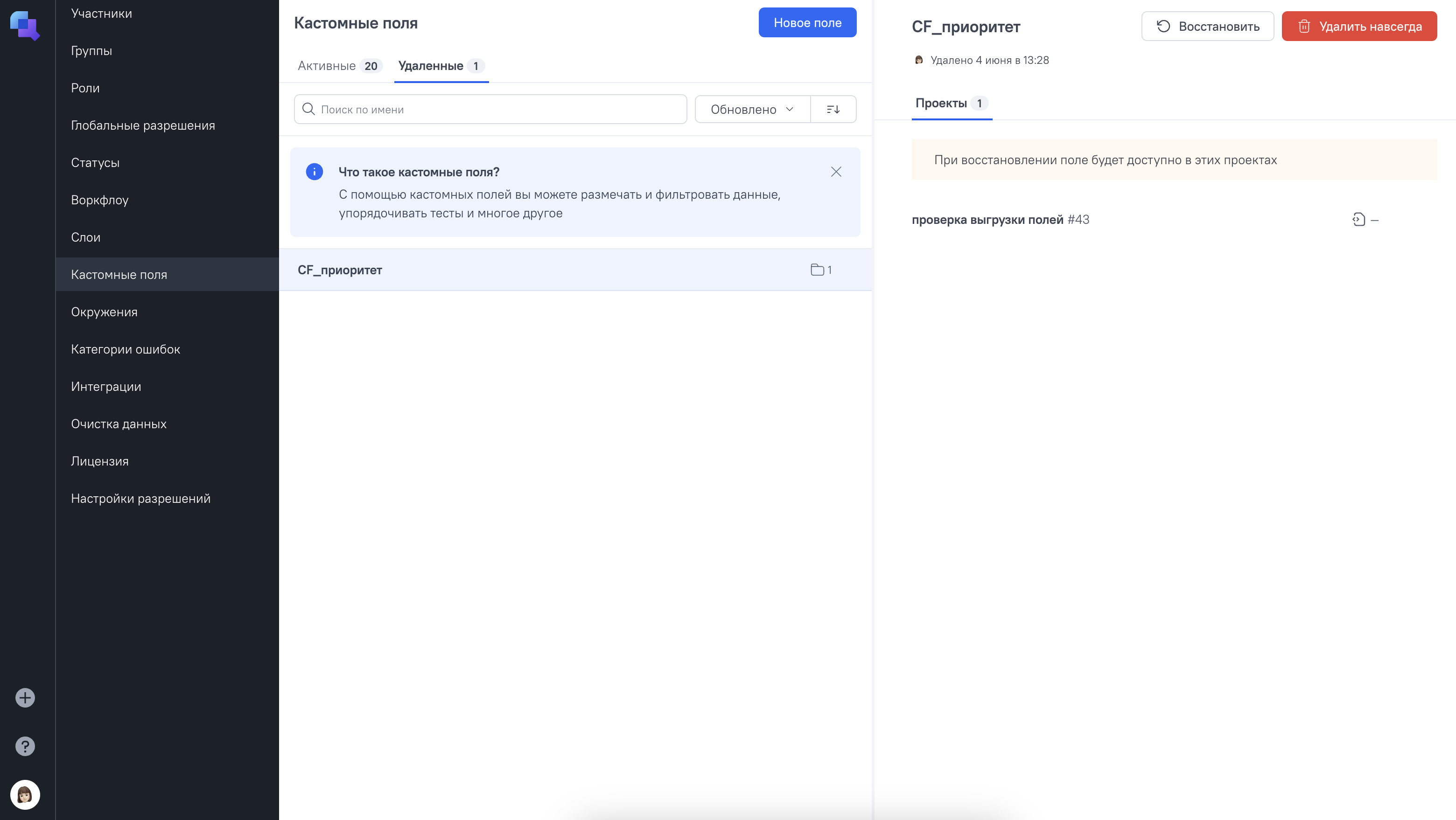Click on CF_приоритет deleted field item
Screen dimensions: 1456x820
click(575, 269)
